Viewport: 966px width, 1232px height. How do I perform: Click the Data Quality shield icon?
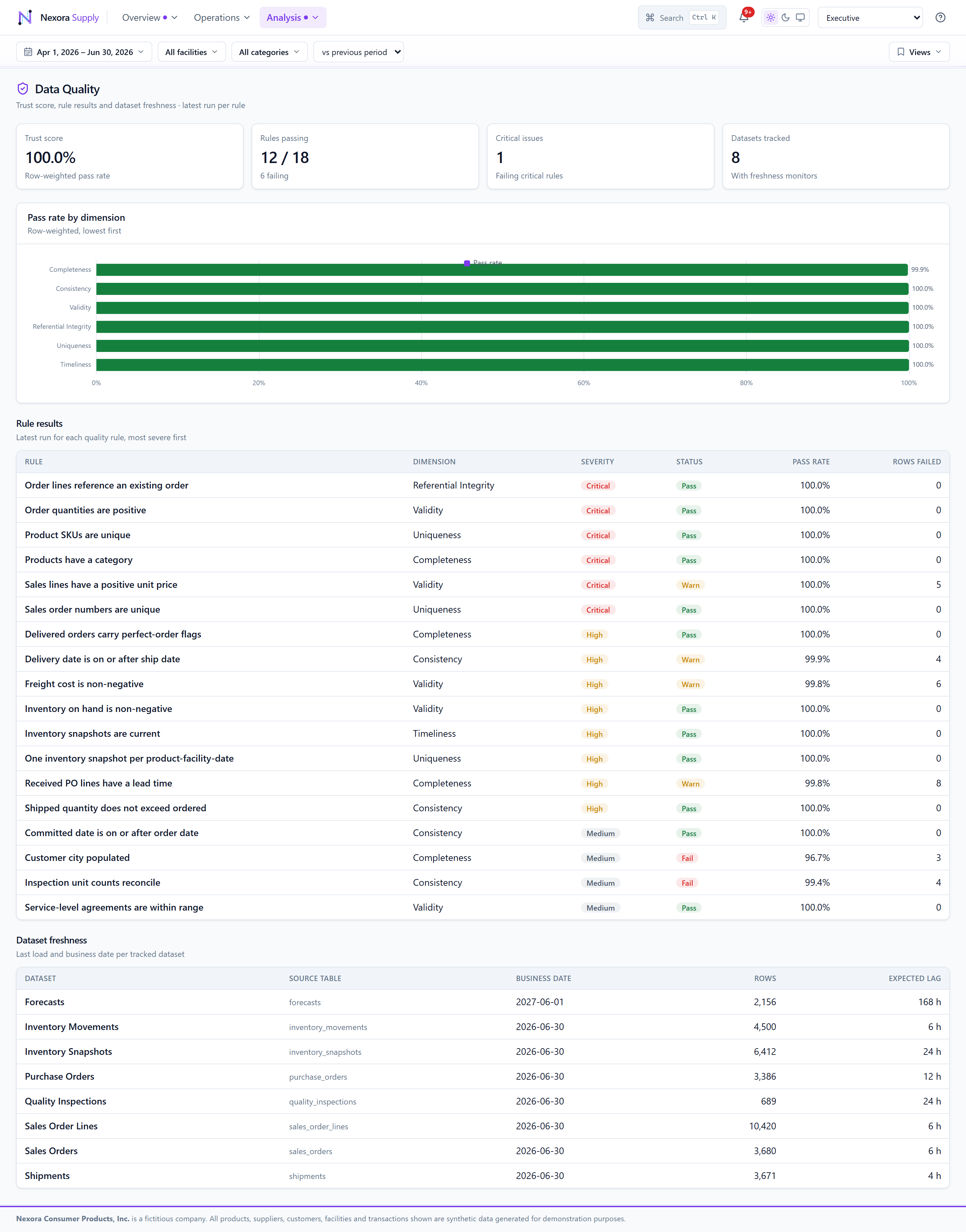22,89
